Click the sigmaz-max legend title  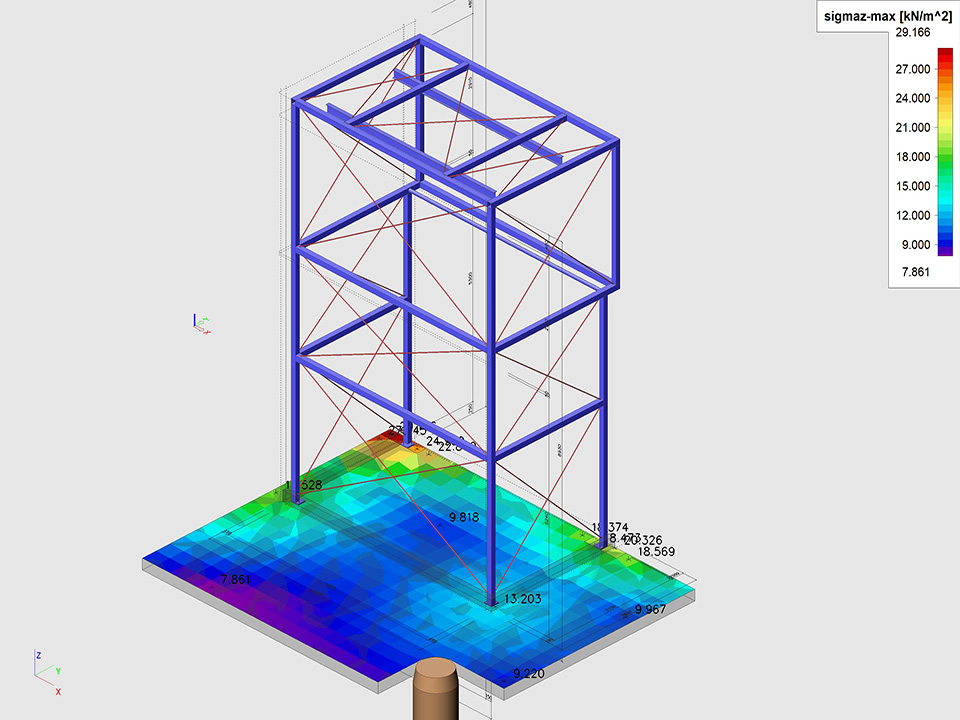click(886, 14)
